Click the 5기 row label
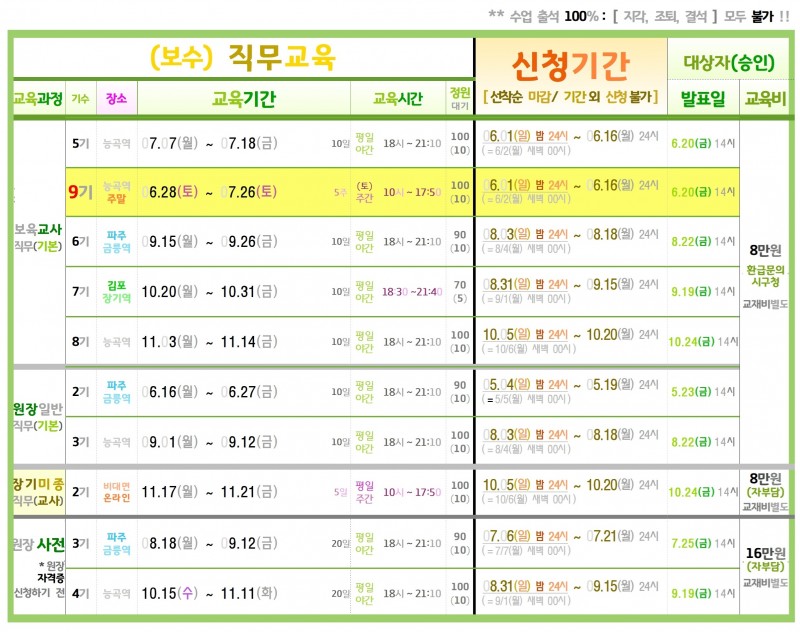 pos(80,143)
